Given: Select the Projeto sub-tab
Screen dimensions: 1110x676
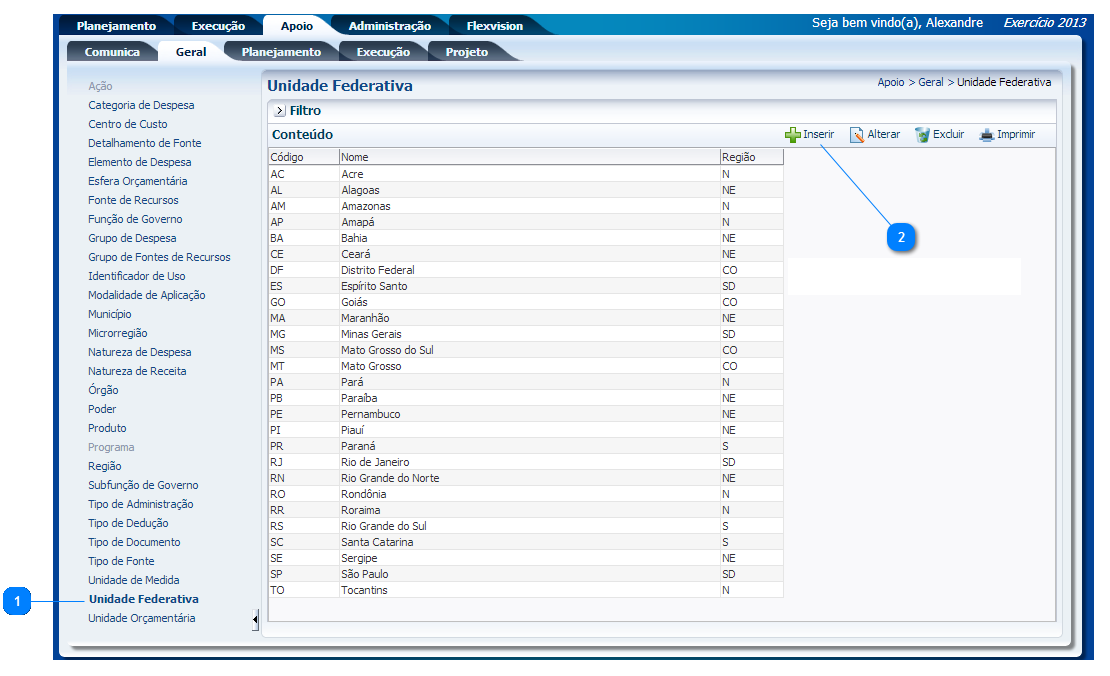Looking at the screenshot, I should [466, 52].
